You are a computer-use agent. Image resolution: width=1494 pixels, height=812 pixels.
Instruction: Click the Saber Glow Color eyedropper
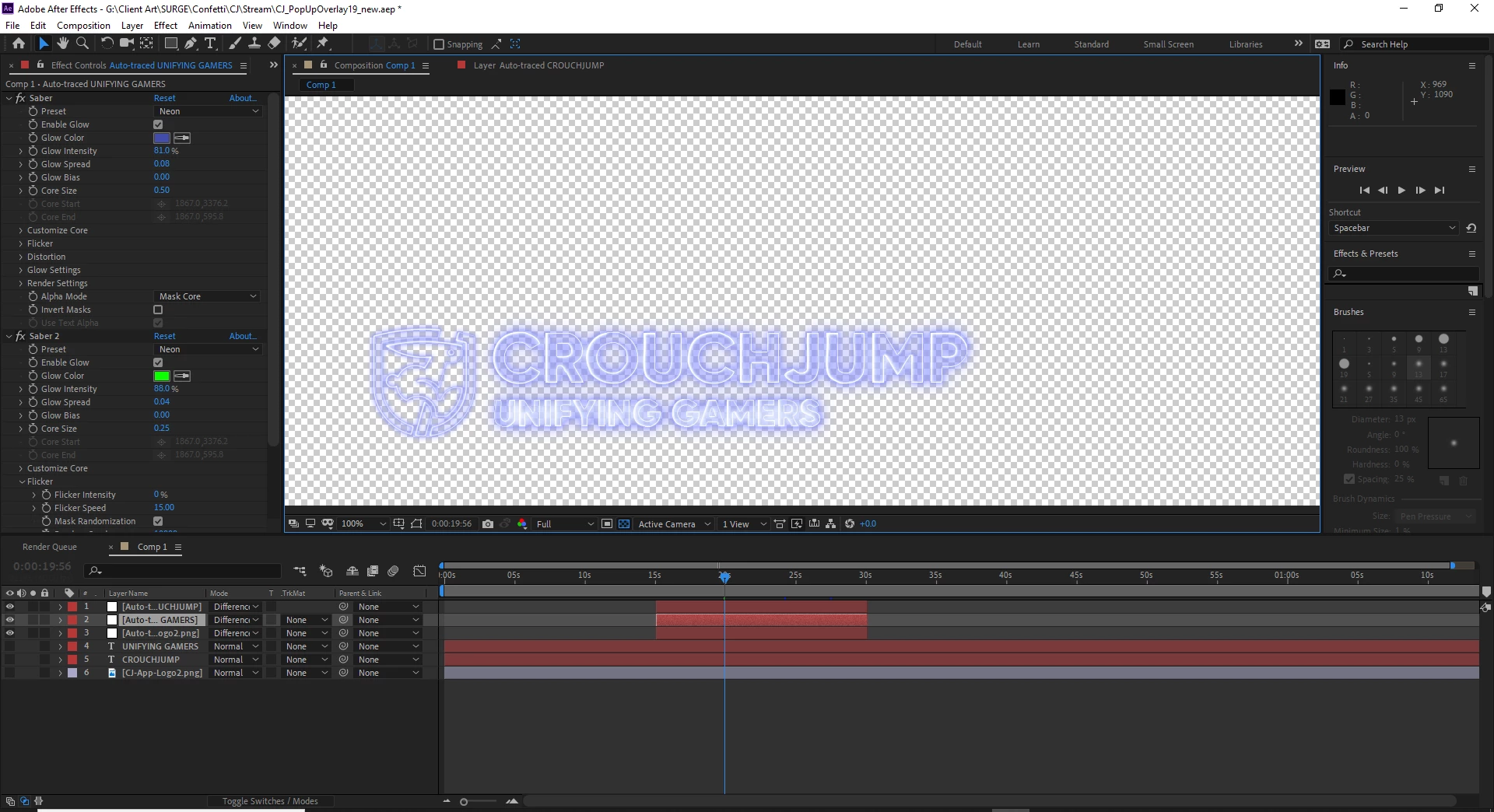(182, 138)
